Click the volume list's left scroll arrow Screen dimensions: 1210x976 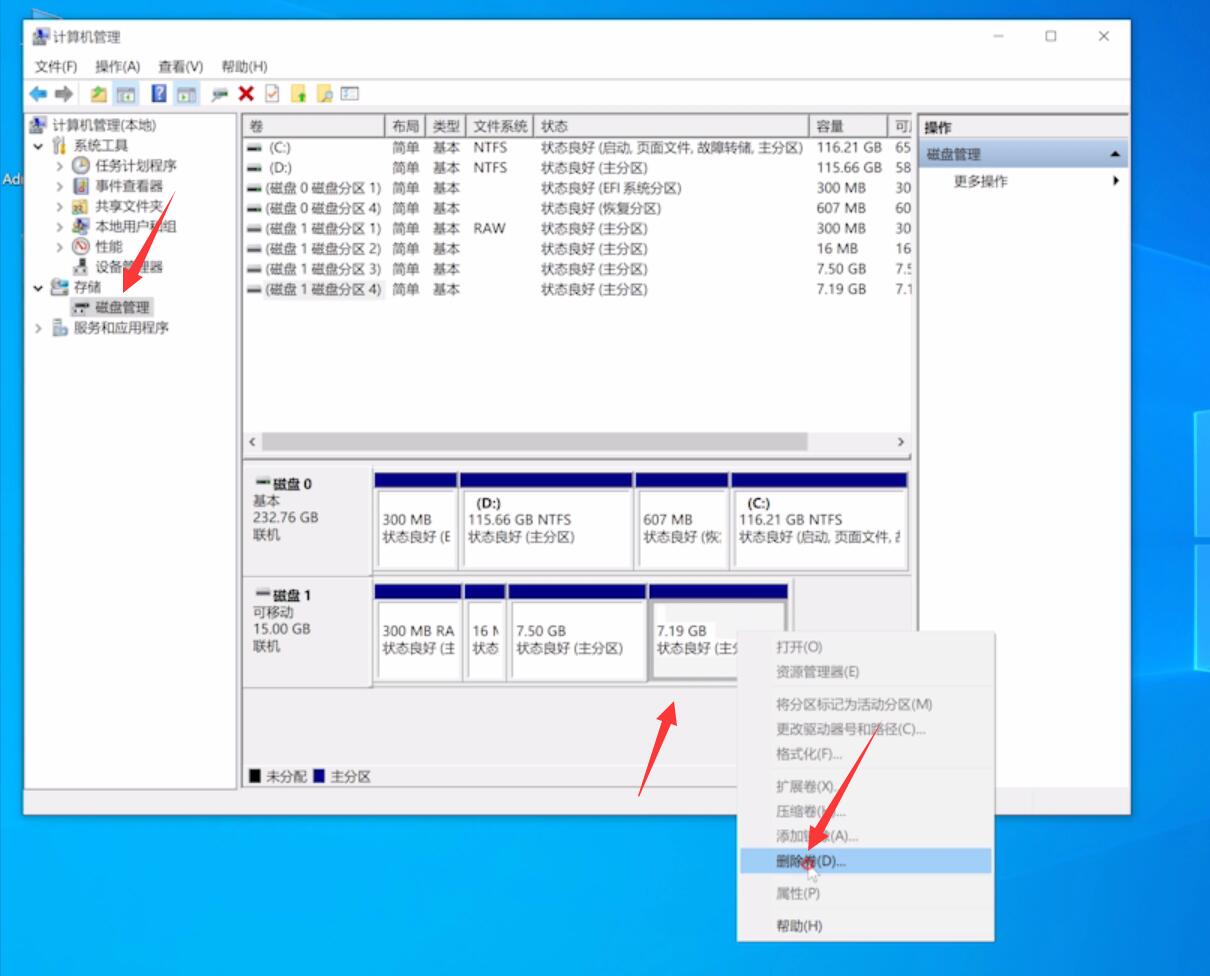click(x=252, y=442)
